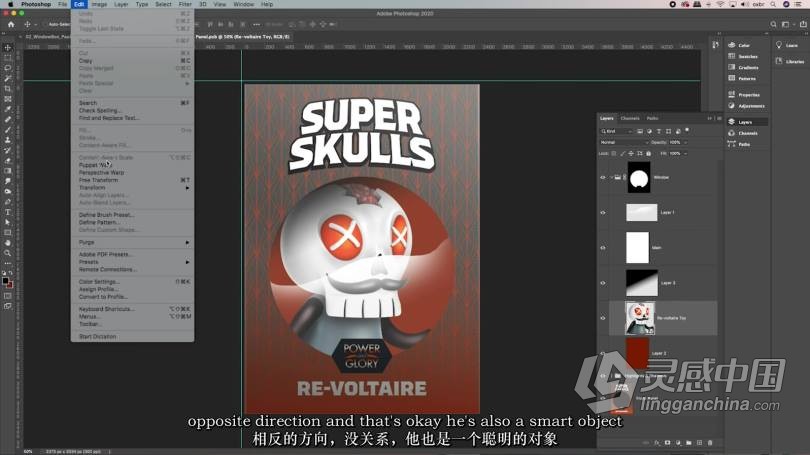
Task: Hide the Layer 1 layer
Action: click(x=602, y=212)
